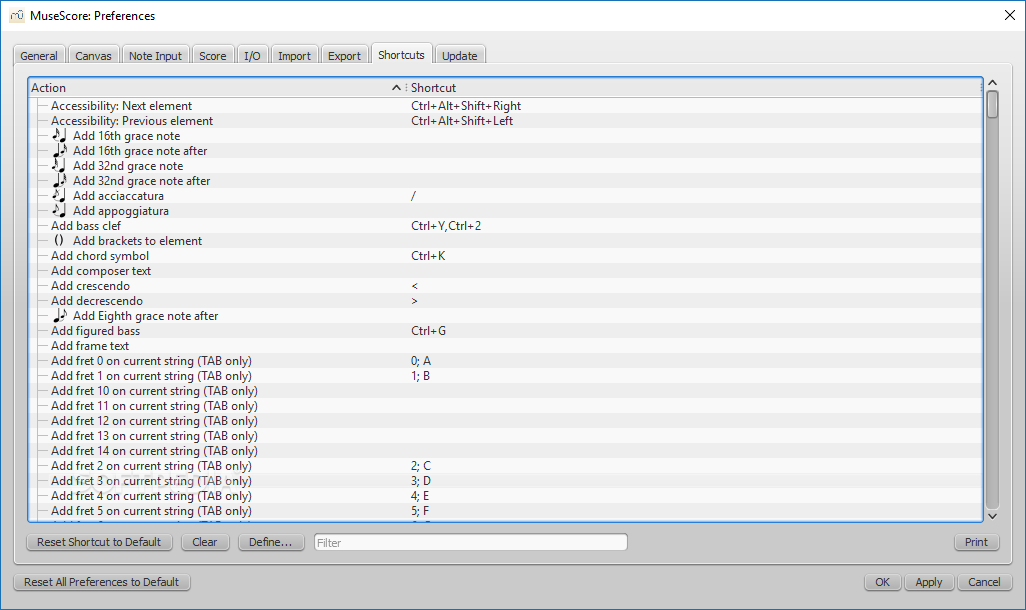The height and width of the screenshot is (610, 1026).
Task: Click the vertical scrollbar thumb
Action: 992,104
